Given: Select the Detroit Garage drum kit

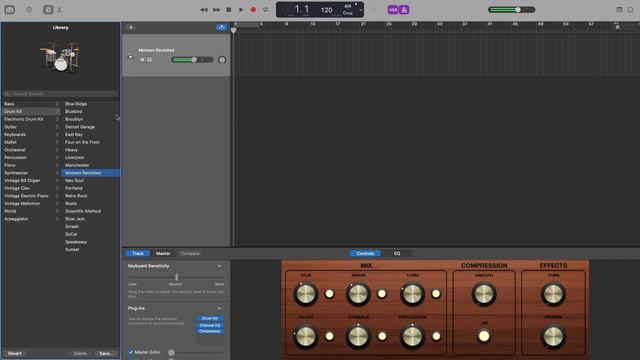Looking at the screenshot, I should [x=91, y=127].
